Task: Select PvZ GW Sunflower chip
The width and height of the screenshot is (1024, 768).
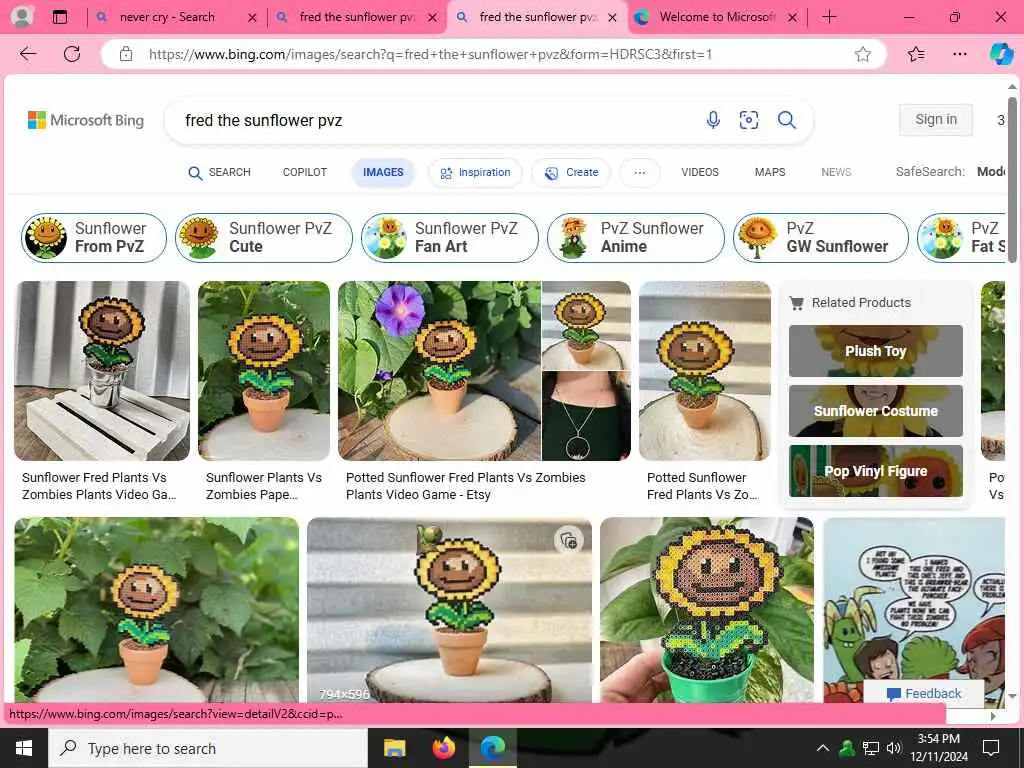Action: click(821, 238)
